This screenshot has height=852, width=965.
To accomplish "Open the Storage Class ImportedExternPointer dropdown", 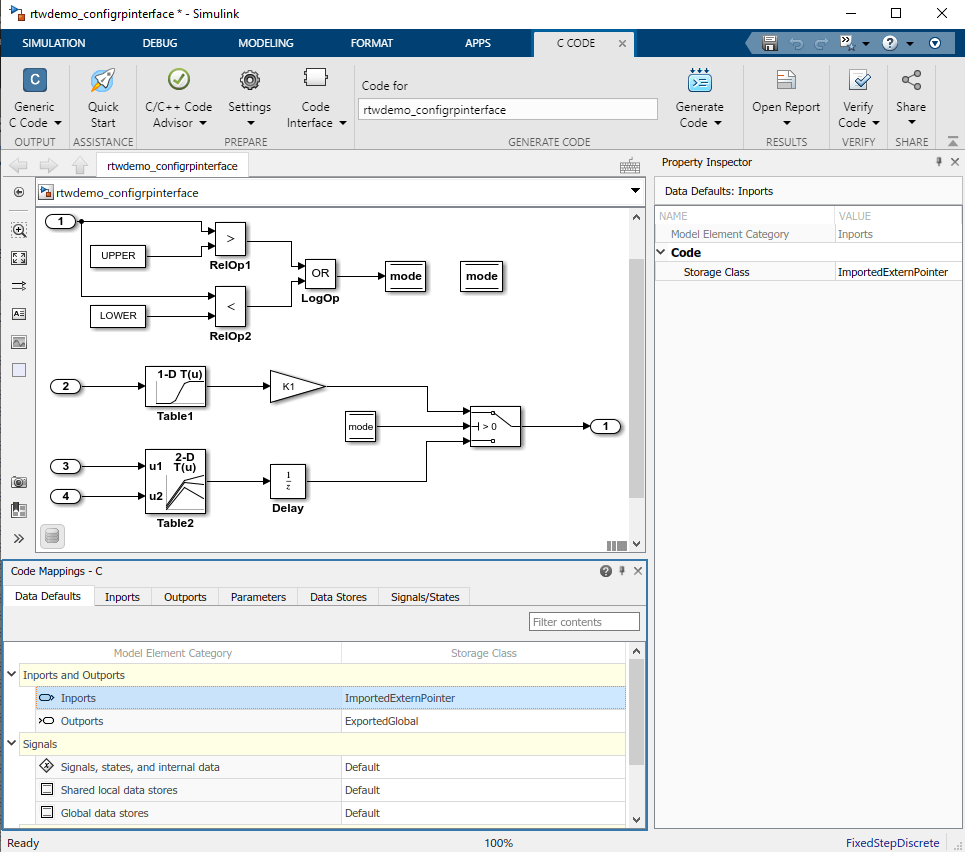I will [892, 272].
